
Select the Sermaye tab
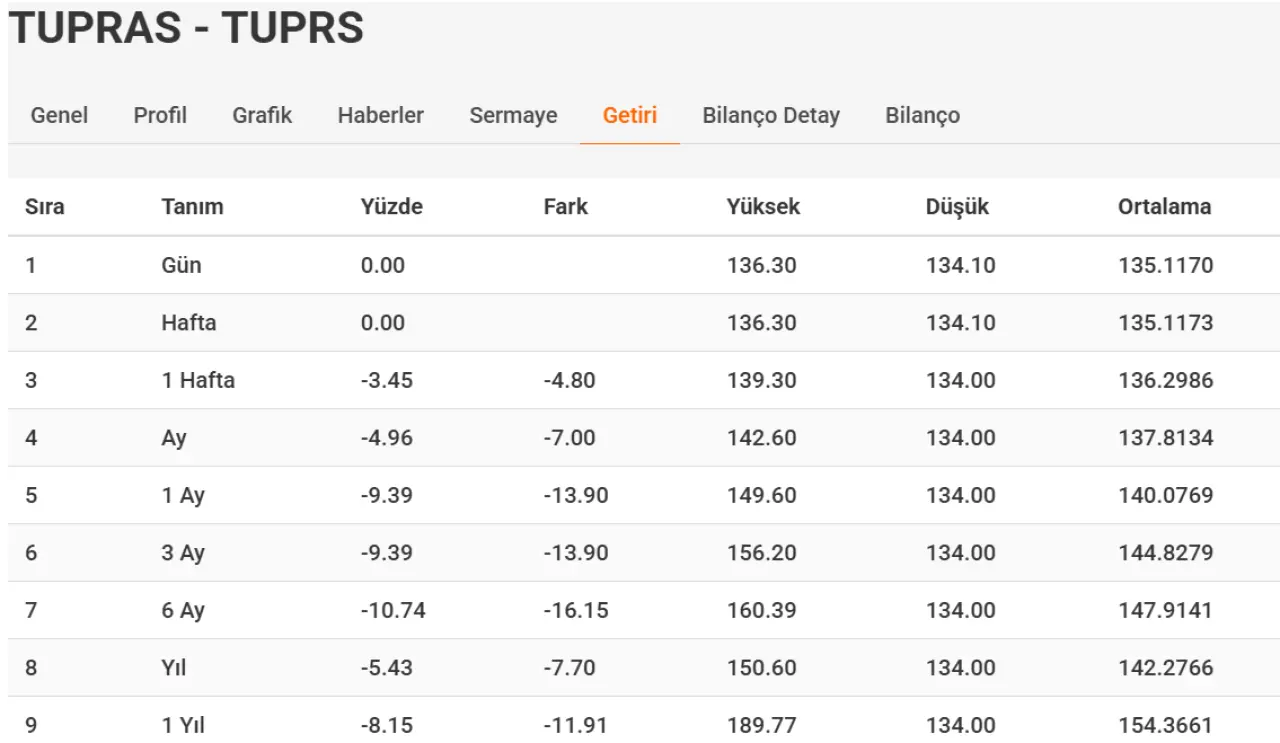(x=513, y=115)
